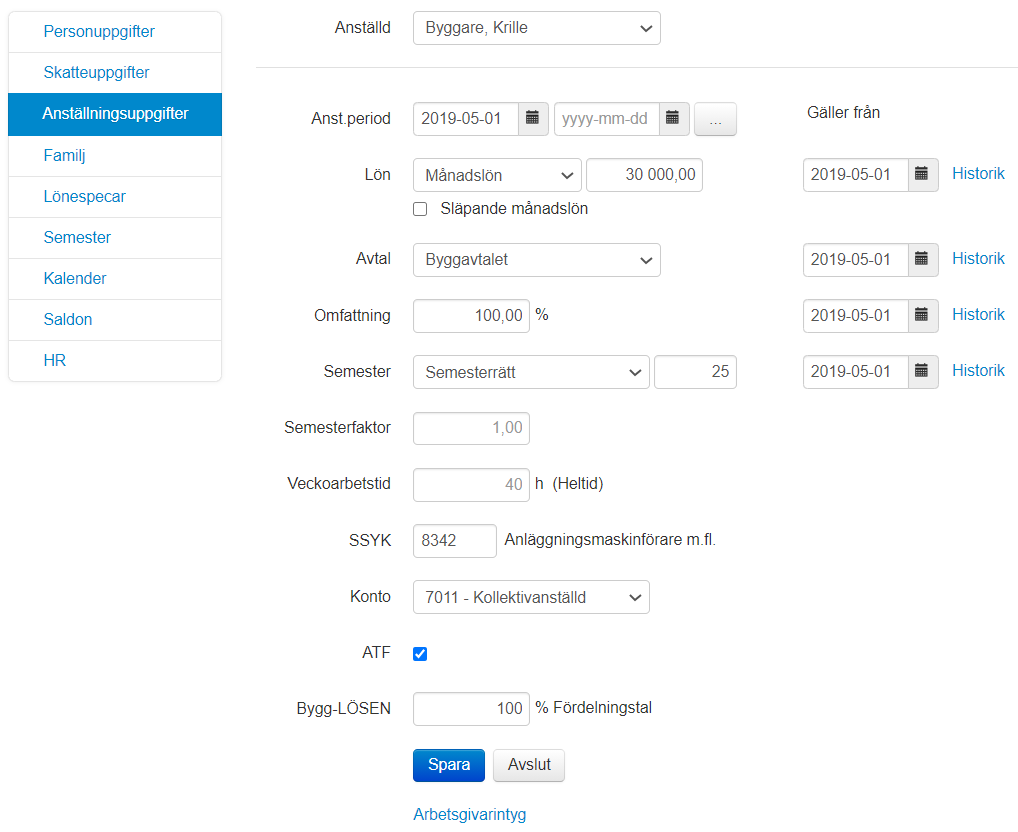The image size is (1018, 832).
Task: Open the Konto 7011 dropdown
Action: coord(531,597)
